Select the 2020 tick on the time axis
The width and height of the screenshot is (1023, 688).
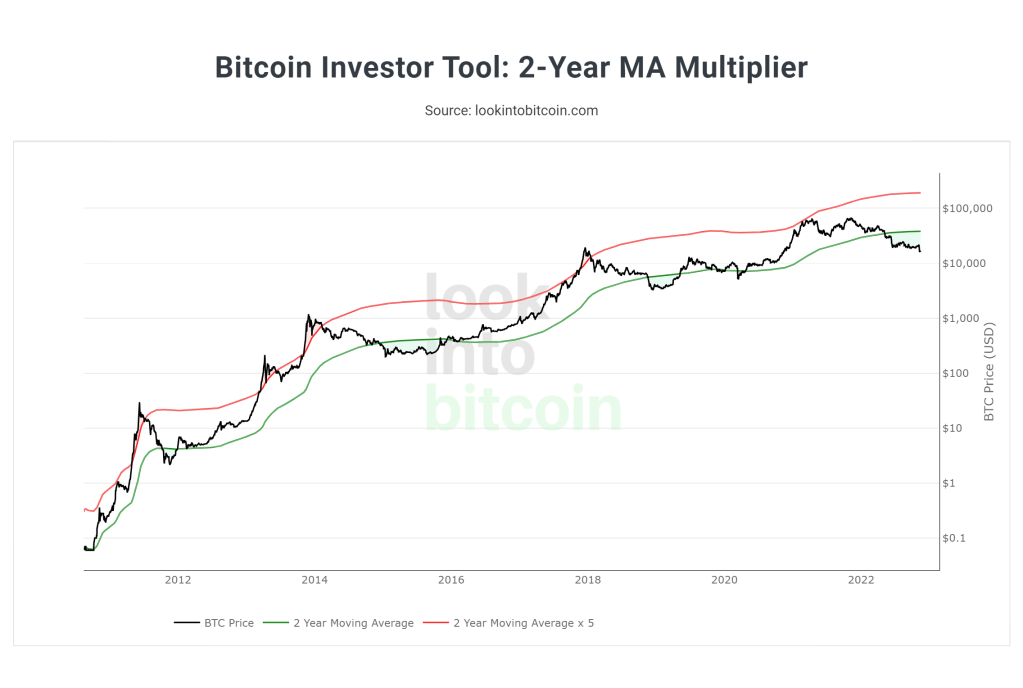coord(724,580)
